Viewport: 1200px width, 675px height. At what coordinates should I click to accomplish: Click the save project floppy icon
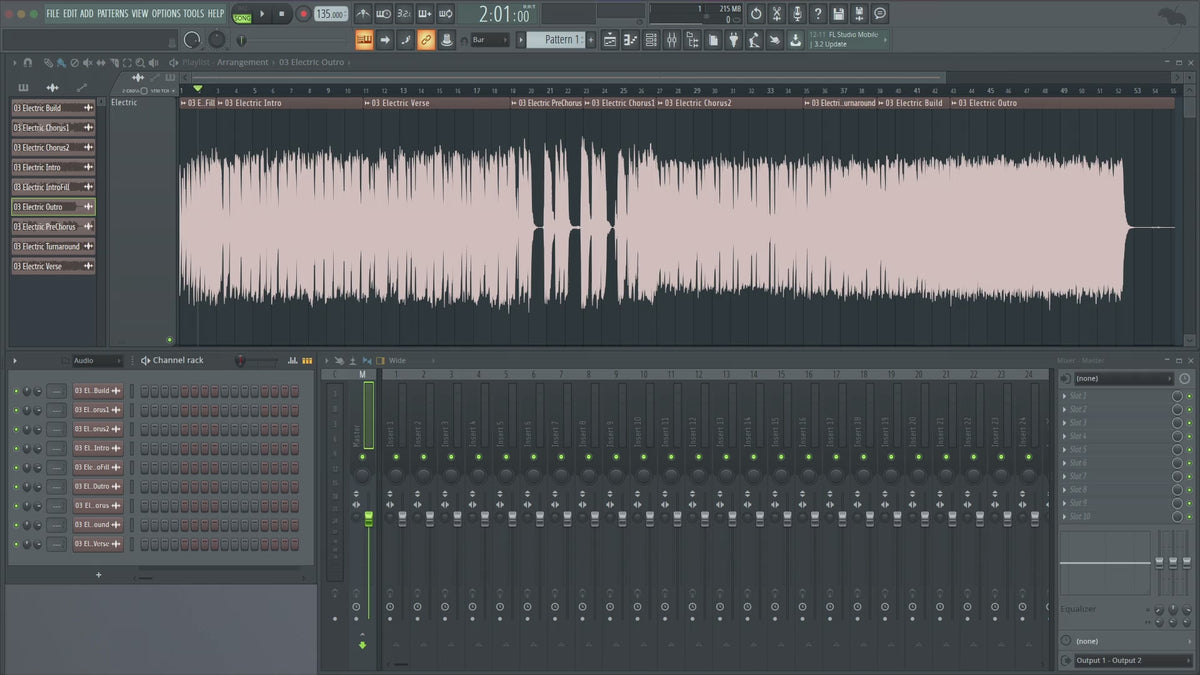point(838,14)
